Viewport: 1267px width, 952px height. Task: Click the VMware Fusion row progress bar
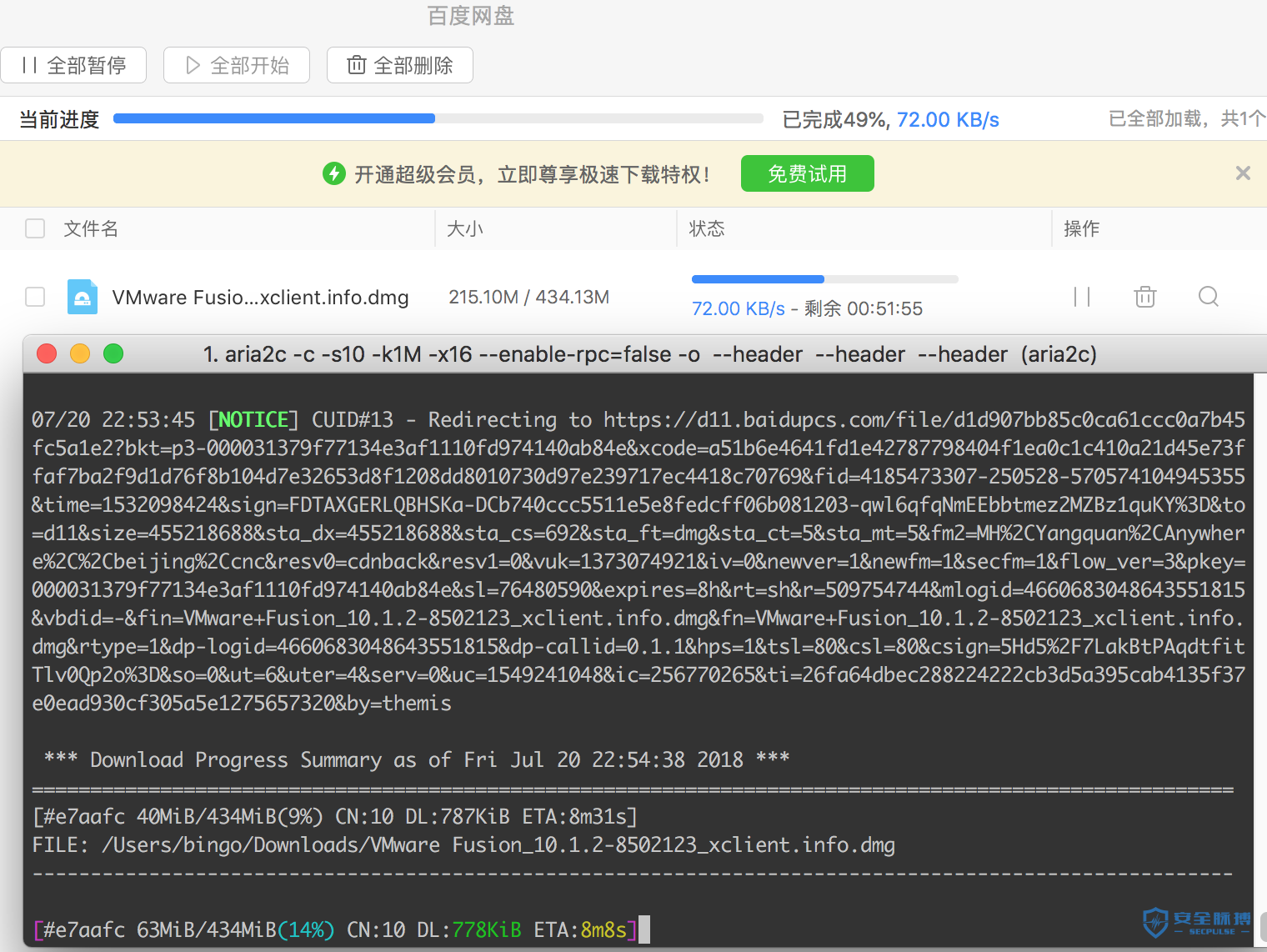click(825, 279)
